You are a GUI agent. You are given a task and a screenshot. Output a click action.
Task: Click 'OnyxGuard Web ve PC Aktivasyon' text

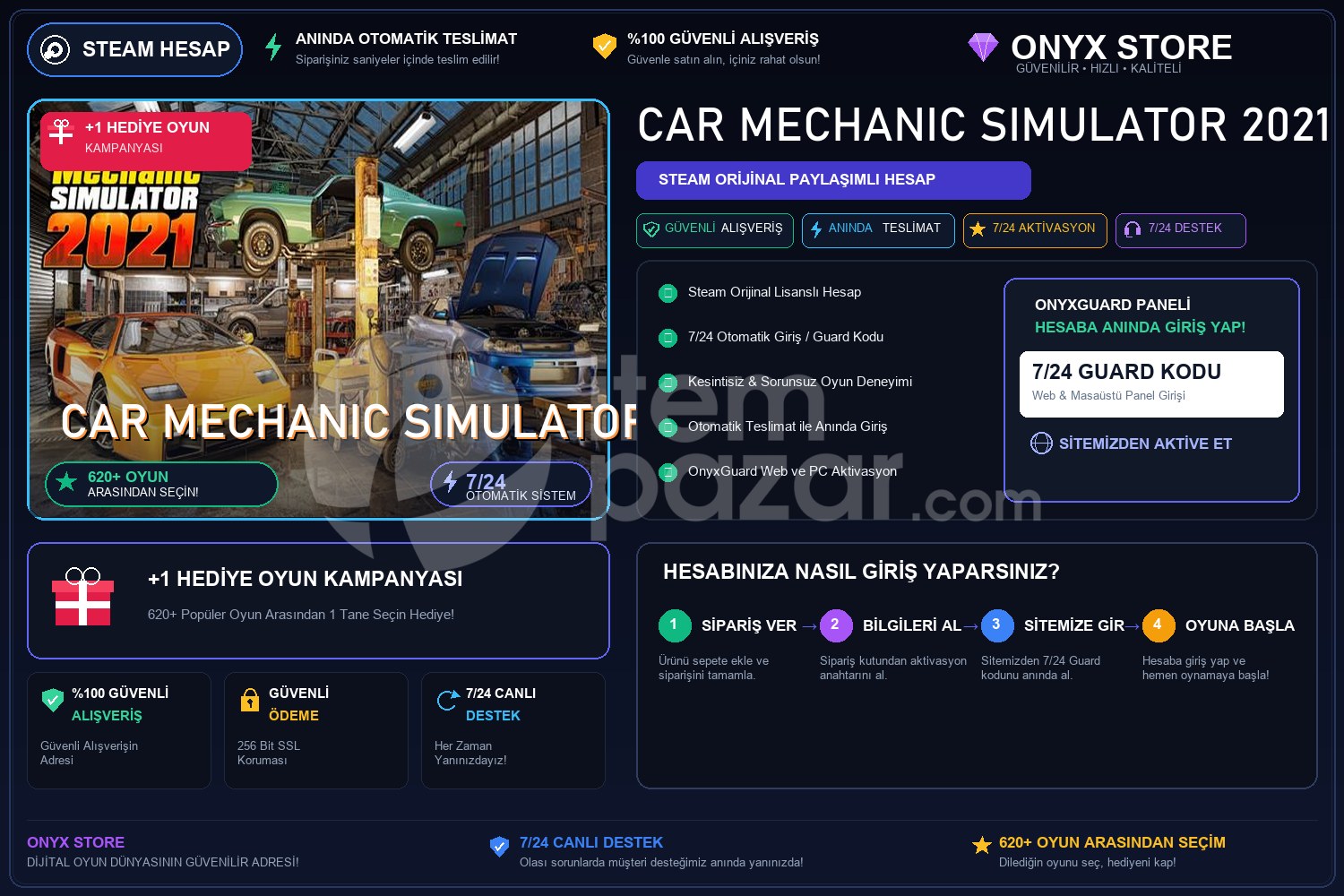pyautogui.click(x=792, y=471)
